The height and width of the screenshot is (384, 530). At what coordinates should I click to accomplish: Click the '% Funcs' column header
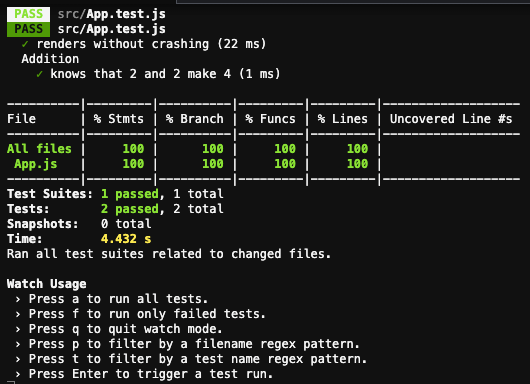(270, 119)
